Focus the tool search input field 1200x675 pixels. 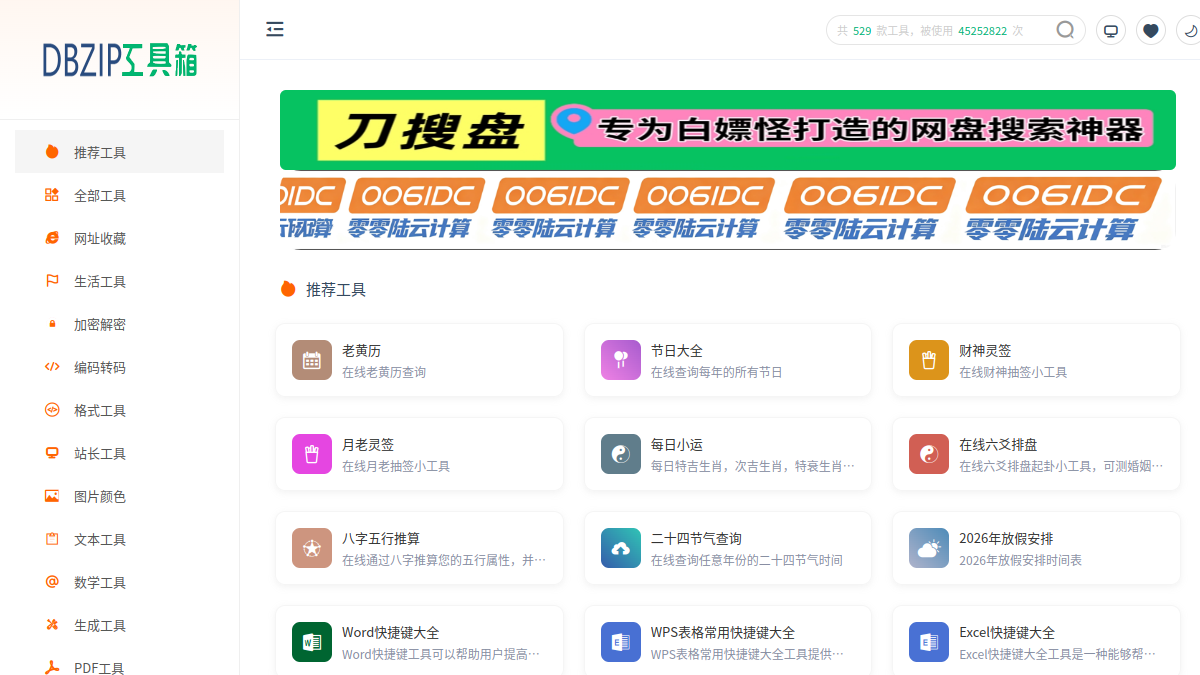(x=940, y=30)
